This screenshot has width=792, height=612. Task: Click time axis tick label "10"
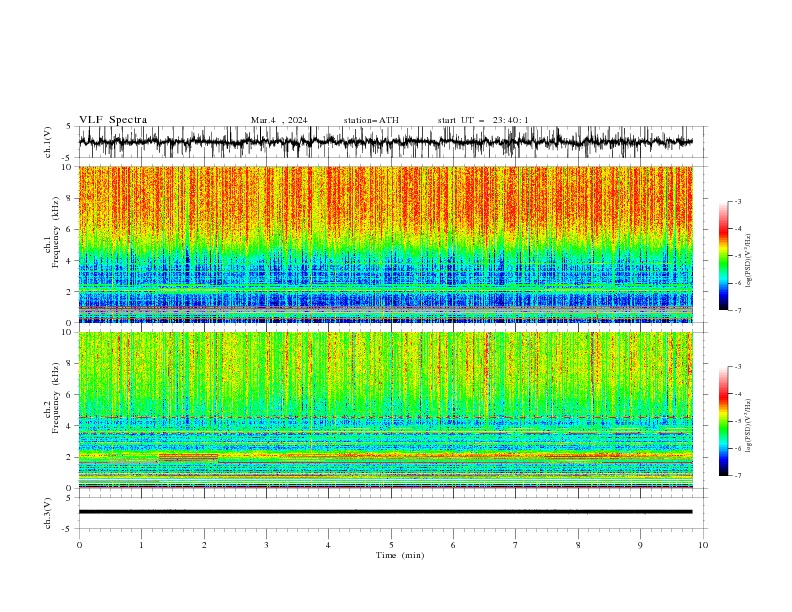(x=703, y=545)
